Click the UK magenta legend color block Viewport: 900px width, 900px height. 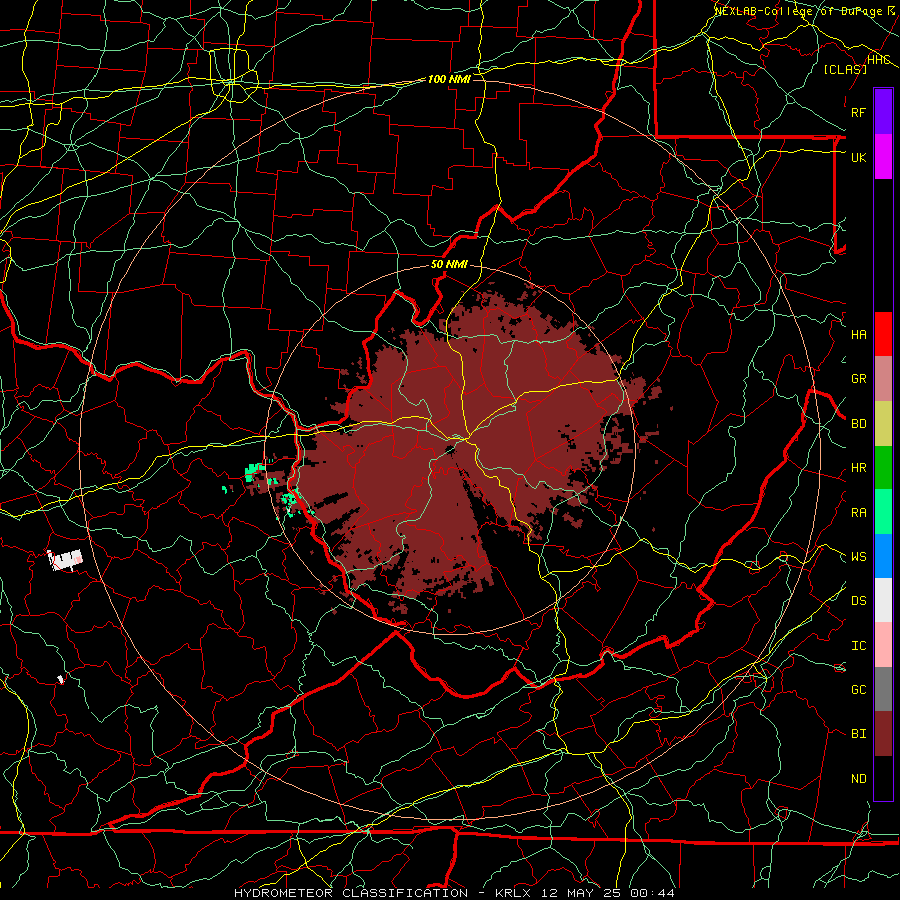click(883, 157)
